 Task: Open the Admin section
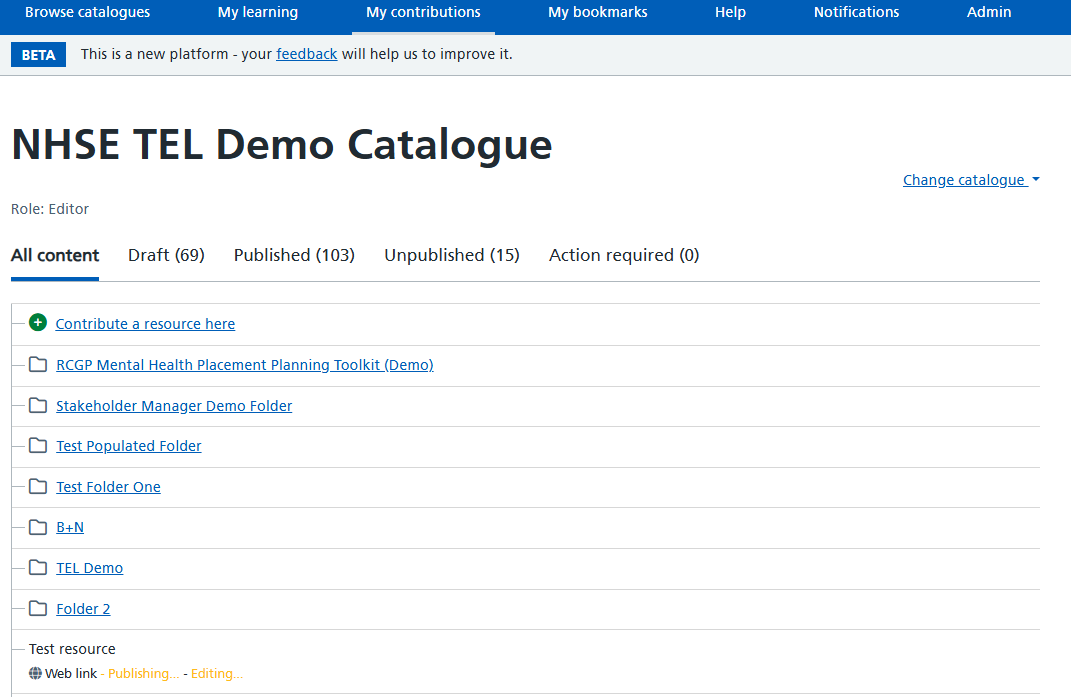point(988,12)
